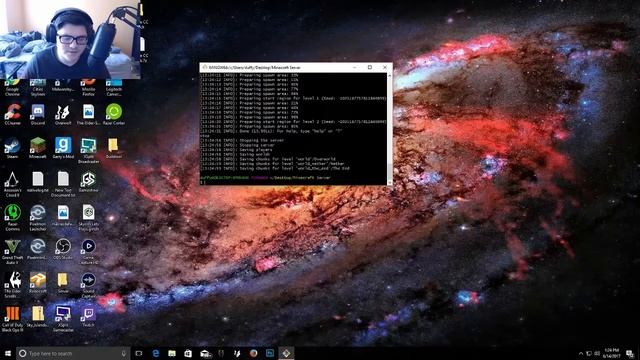The height and width of the screenshot is (360, 640).
Task: Select Call of Duty Black Ops III icon
Action: pyautogui.click(x=12, y=319)
